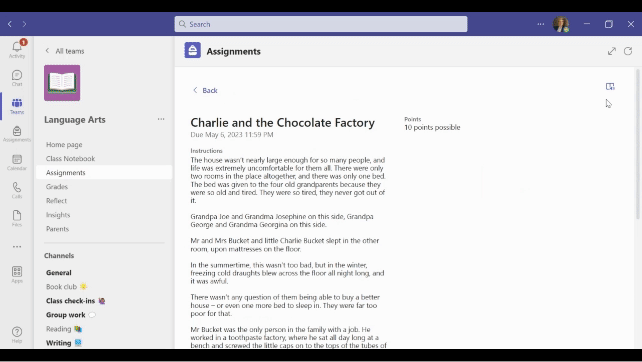The image size is (642, 362).
Task: Open Language Arts more options ellipsis
Action: pyautogui.click(x=161, y=119)
